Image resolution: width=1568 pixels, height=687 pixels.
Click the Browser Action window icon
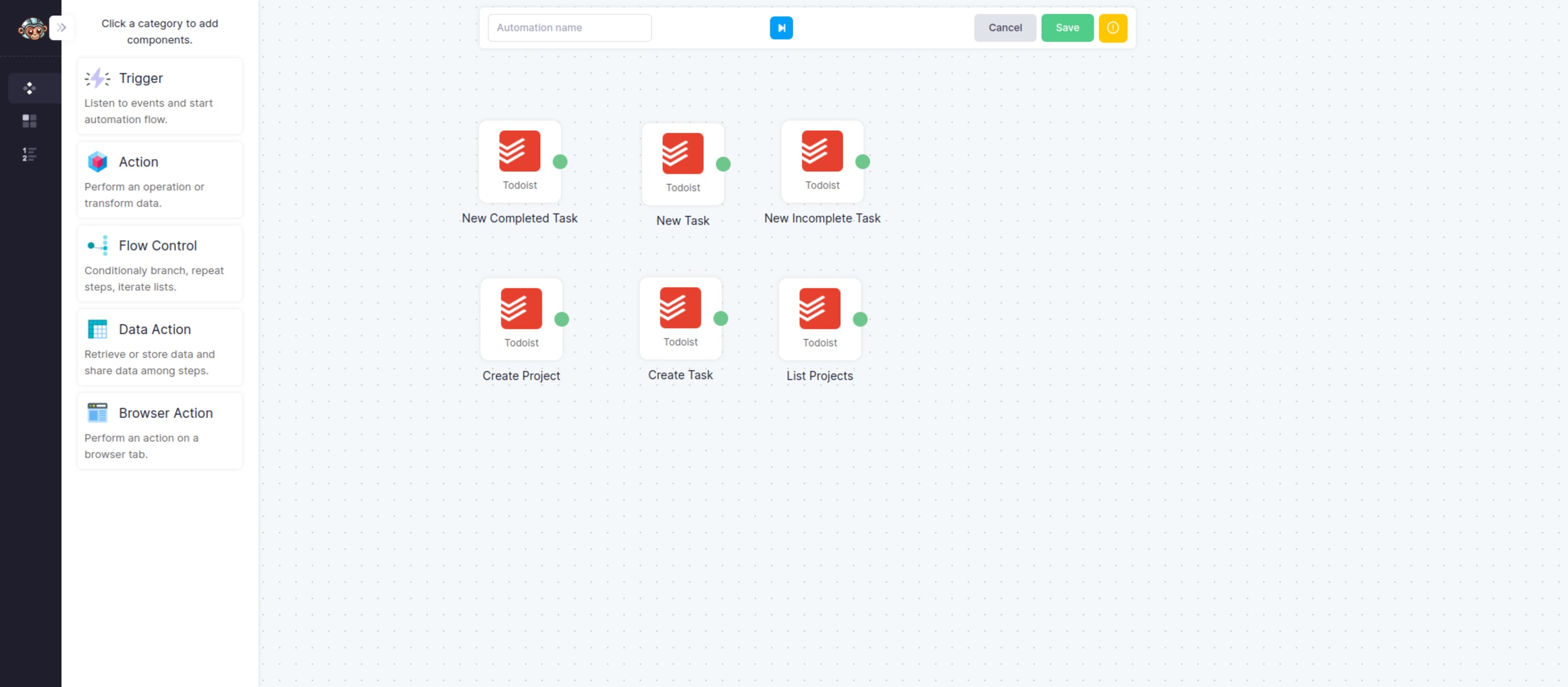pyautogui.click(x=97, y=413)
